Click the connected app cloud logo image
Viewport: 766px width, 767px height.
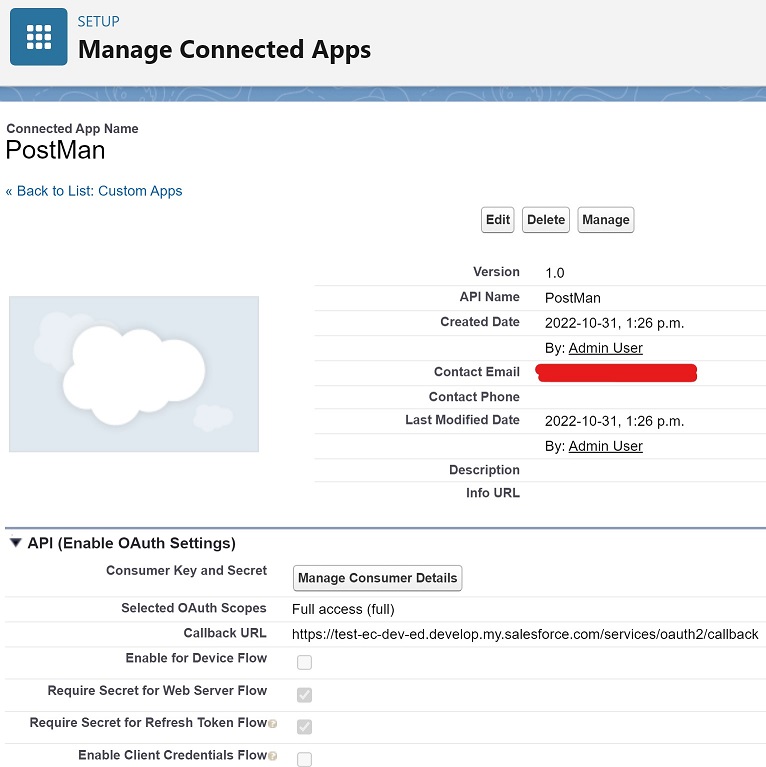pos(134,374)
